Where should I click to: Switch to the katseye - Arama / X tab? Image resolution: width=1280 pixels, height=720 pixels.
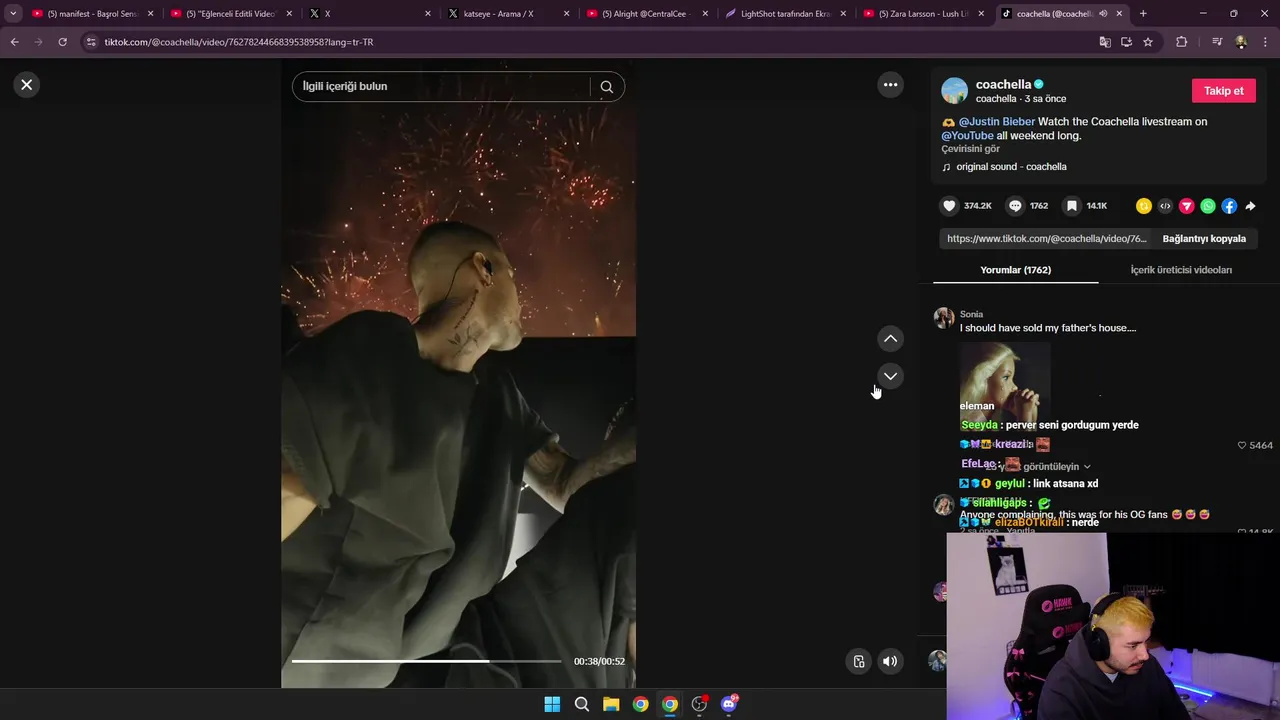[506, 14]
